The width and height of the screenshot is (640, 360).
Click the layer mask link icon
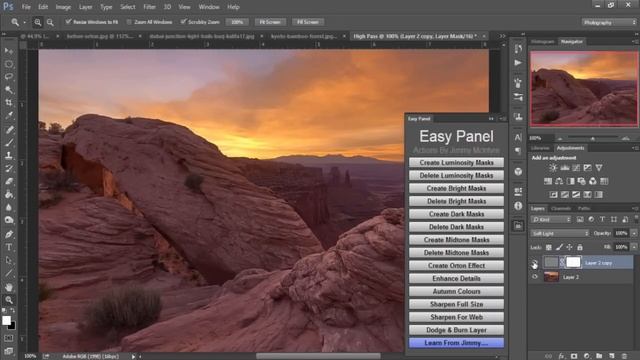click(x=562, y=262)
